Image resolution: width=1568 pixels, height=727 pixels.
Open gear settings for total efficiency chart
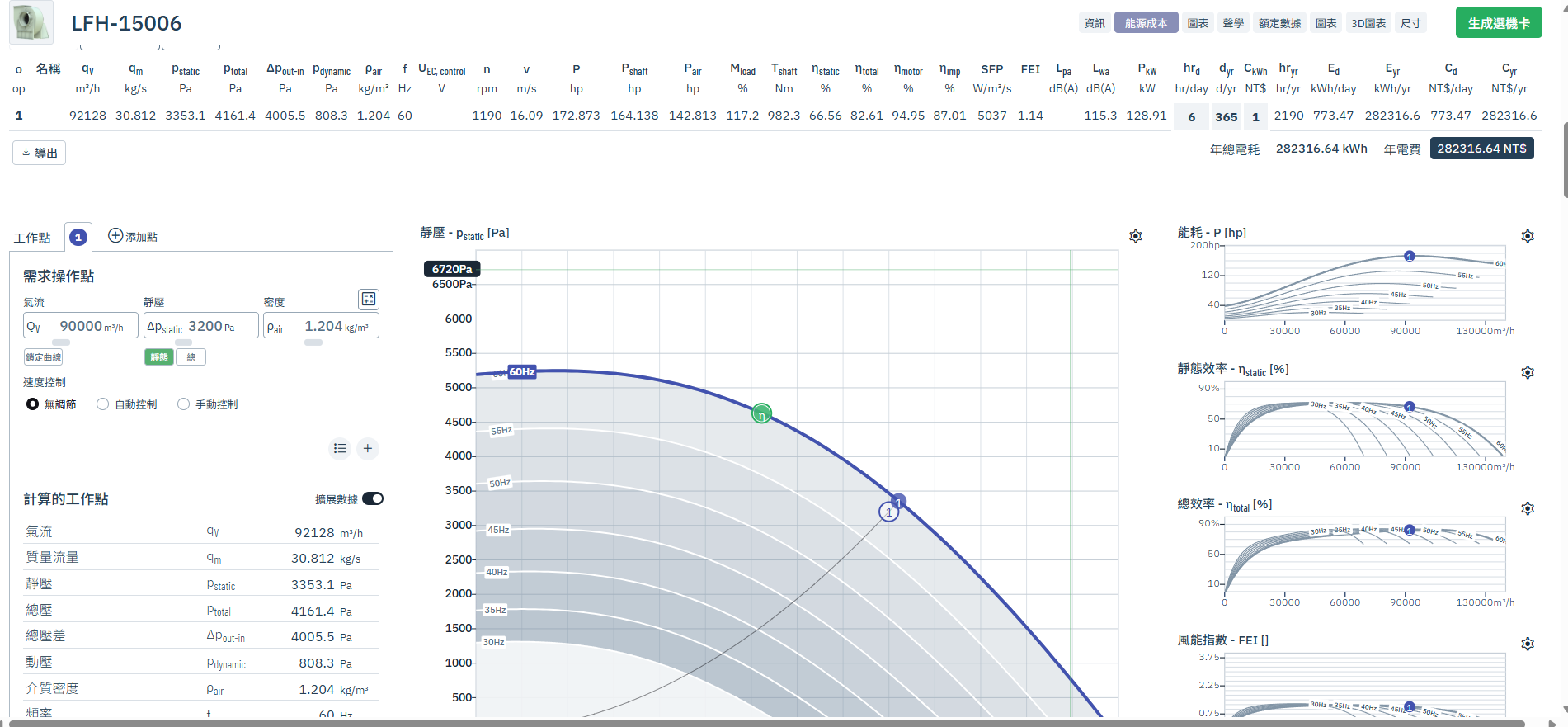[x=1528, y=509]
